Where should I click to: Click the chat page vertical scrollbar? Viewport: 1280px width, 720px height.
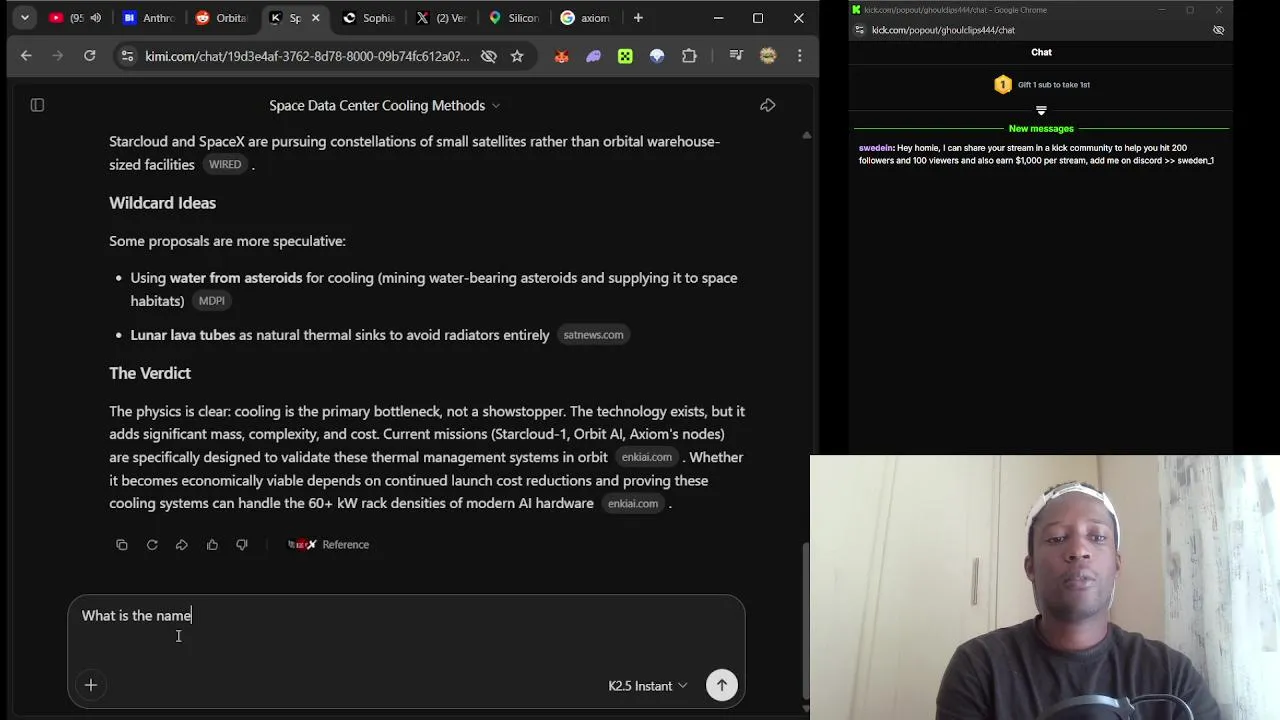807,620
